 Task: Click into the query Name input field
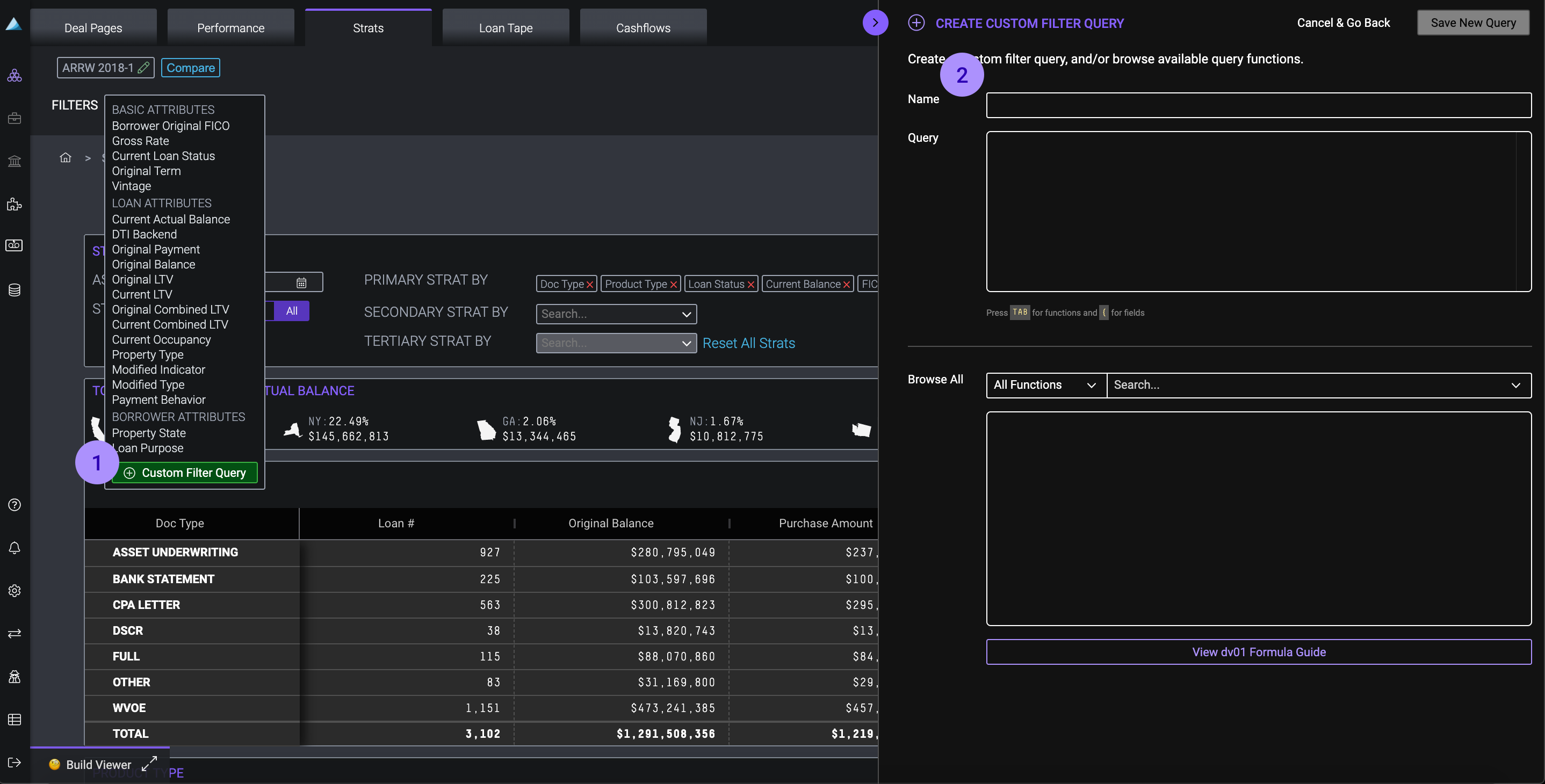pos(1258,105)
